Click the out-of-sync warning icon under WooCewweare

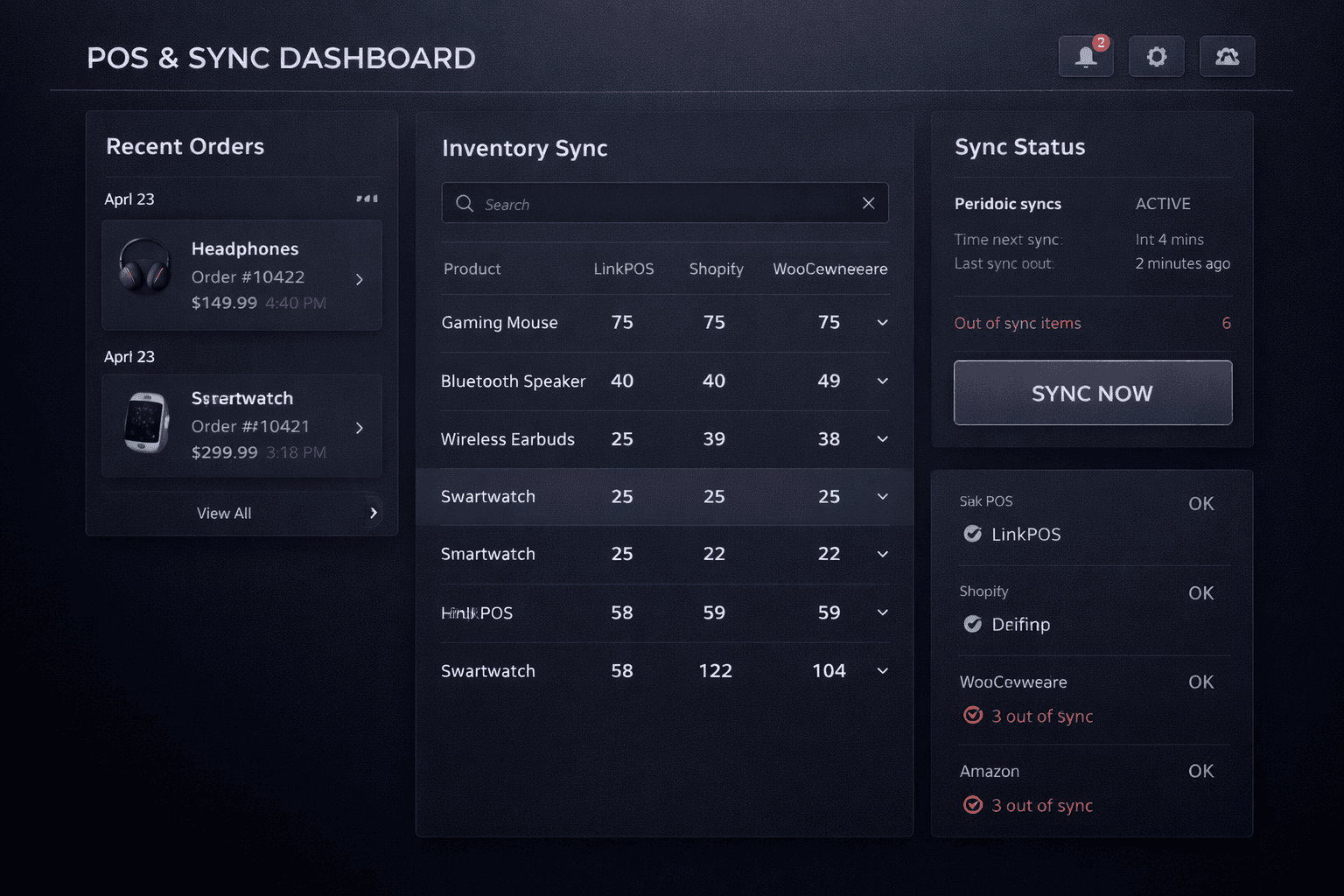pos(973,716)
